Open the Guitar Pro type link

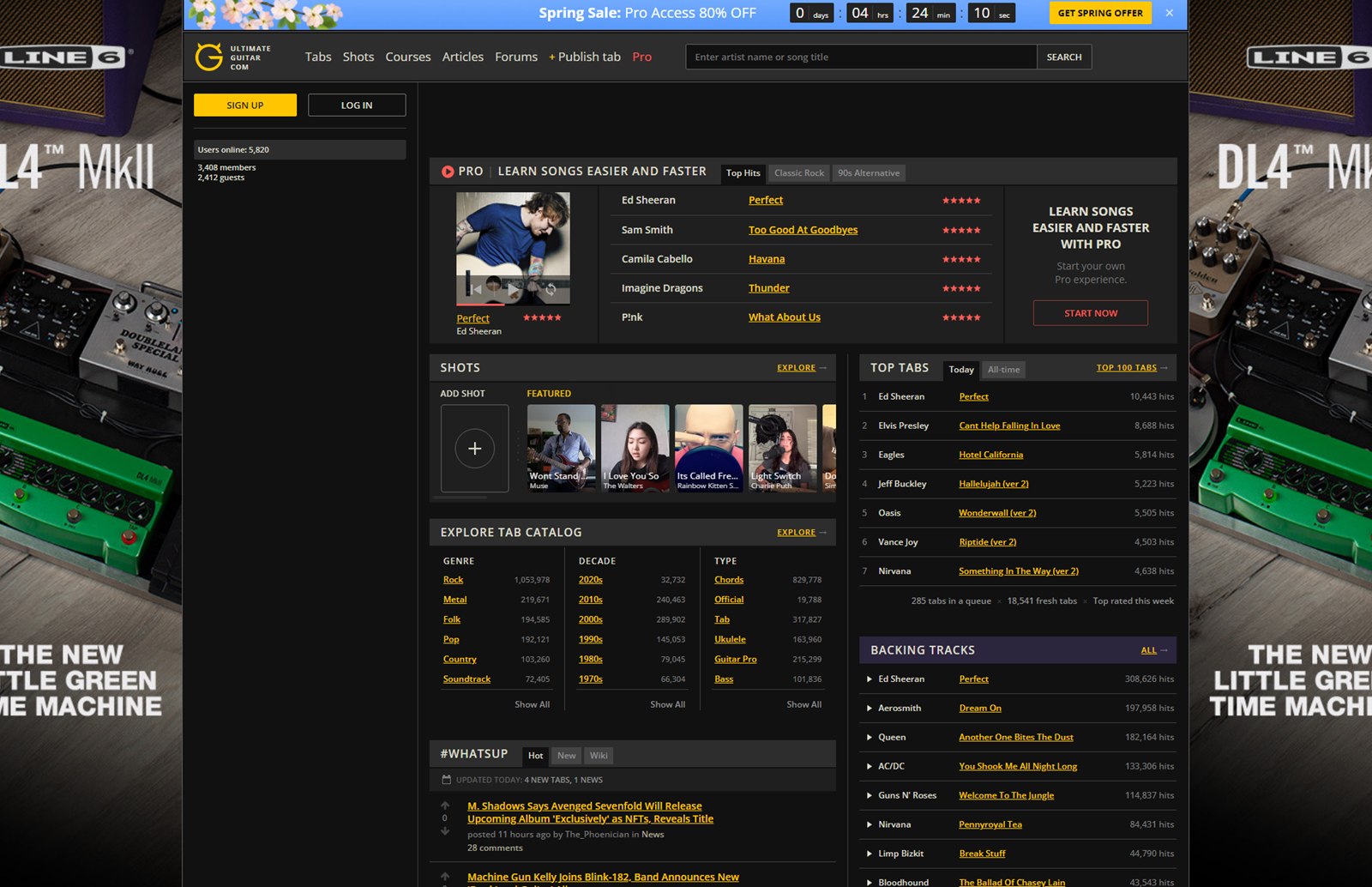pyautogui.click(x=736, y=659)
